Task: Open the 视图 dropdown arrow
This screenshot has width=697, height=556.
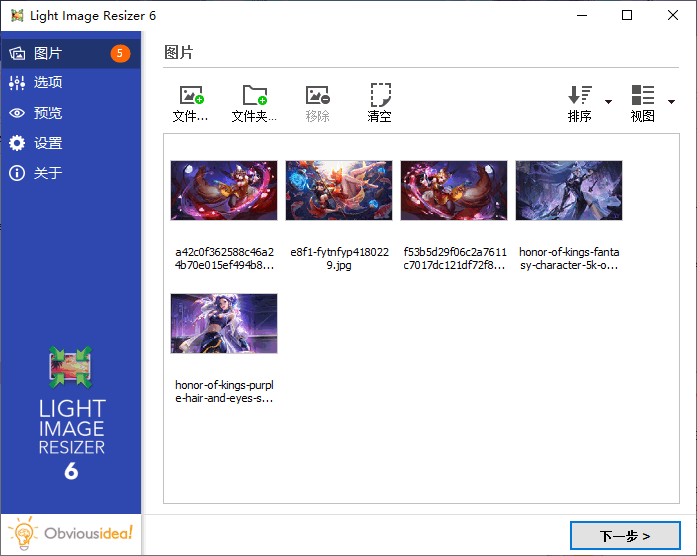Action: click(671, 102)
